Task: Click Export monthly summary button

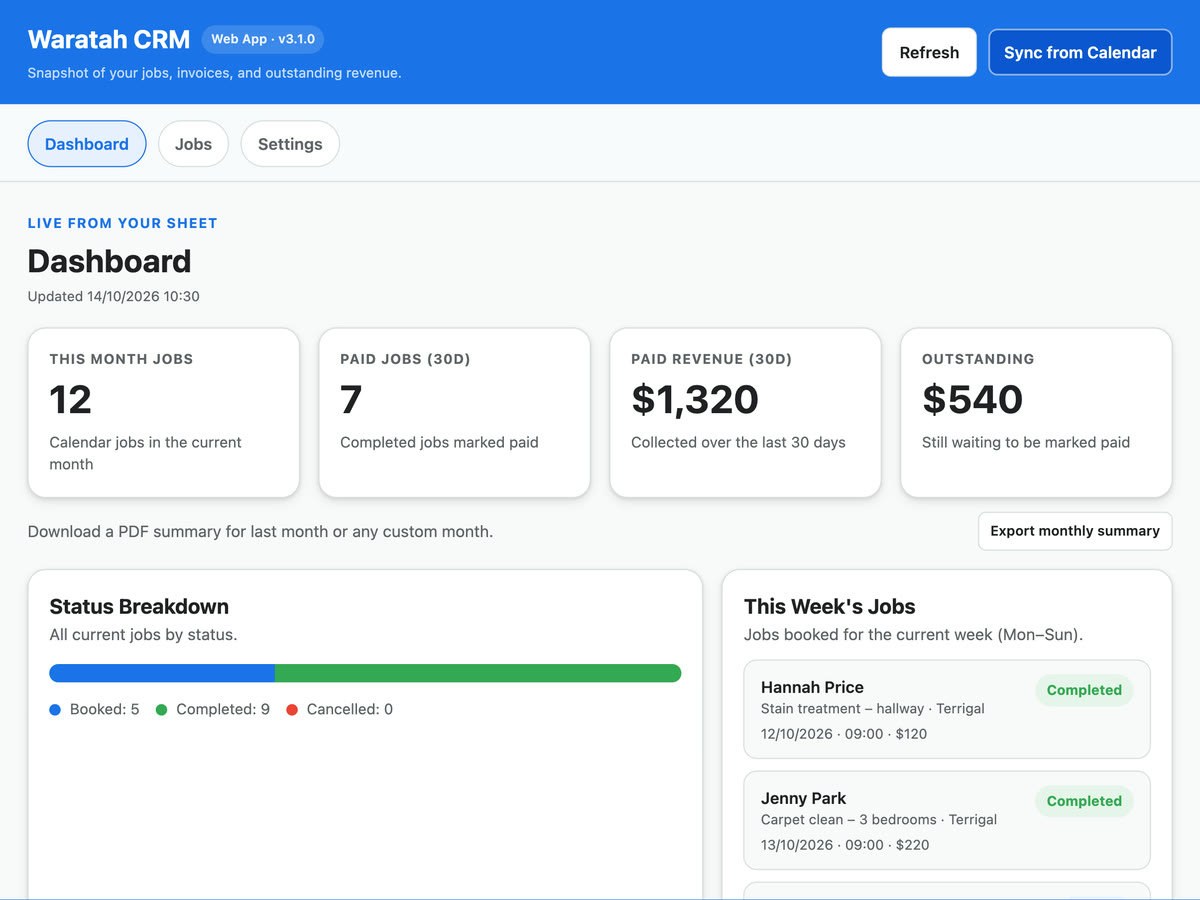Action: (x=1075, y=531)
